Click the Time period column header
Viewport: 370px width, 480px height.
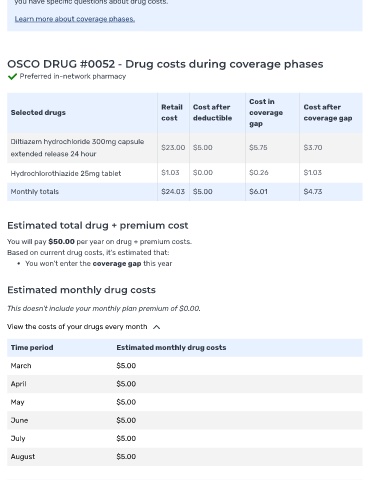32,348
